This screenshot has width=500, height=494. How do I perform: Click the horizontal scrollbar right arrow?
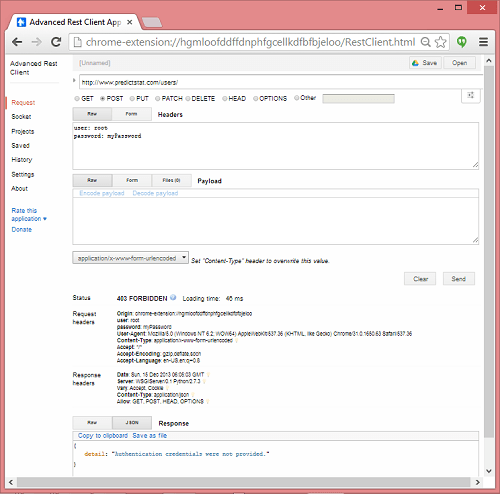click(x=478, y=482)
